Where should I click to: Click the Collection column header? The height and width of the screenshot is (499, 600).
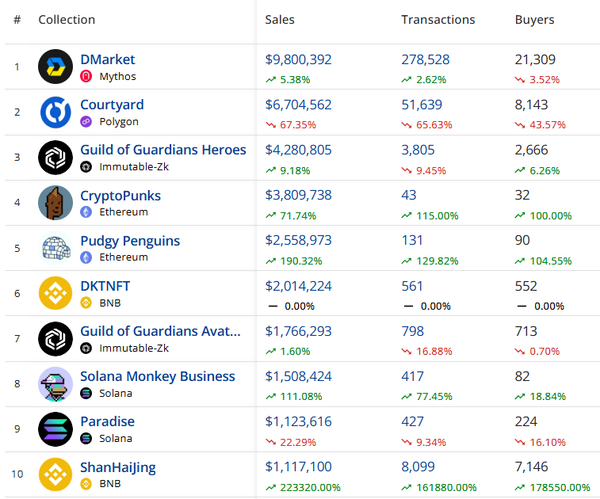(67, 20)
